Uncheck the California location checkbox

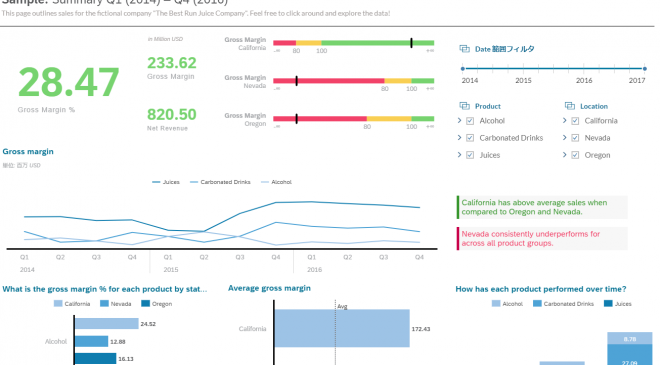click(575, 121)
